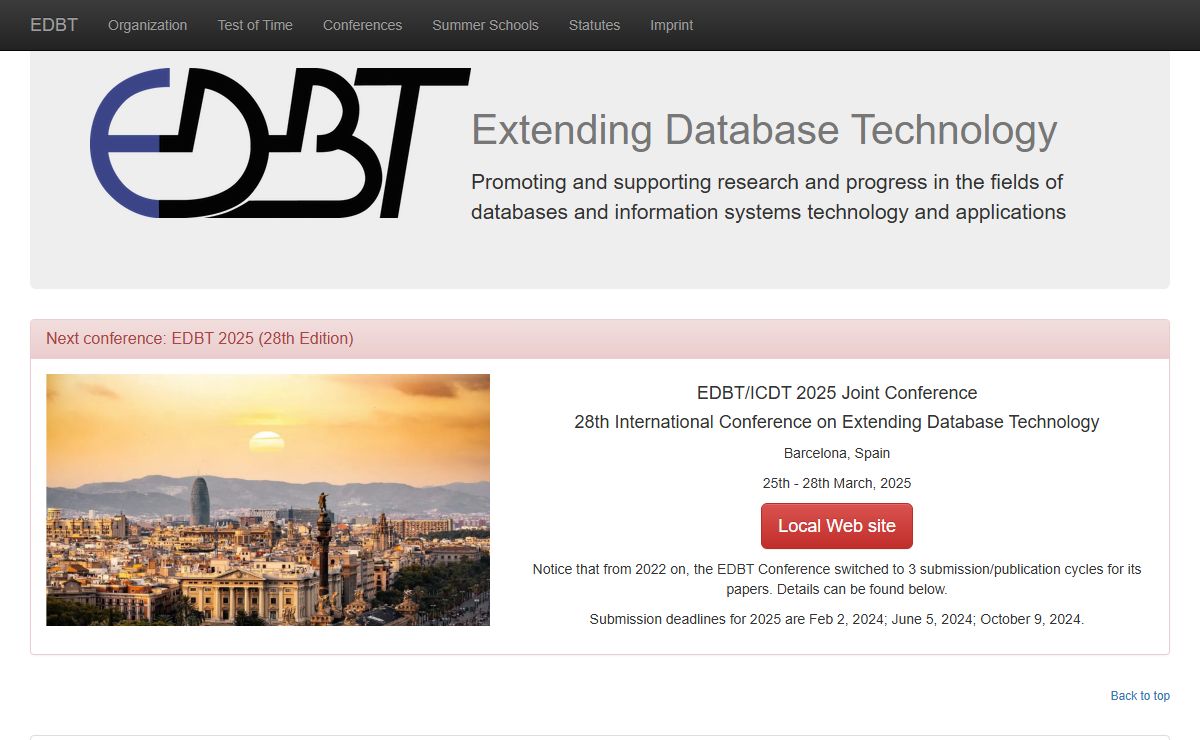
Task: View the Statutes page
Action: click(594, 25)
